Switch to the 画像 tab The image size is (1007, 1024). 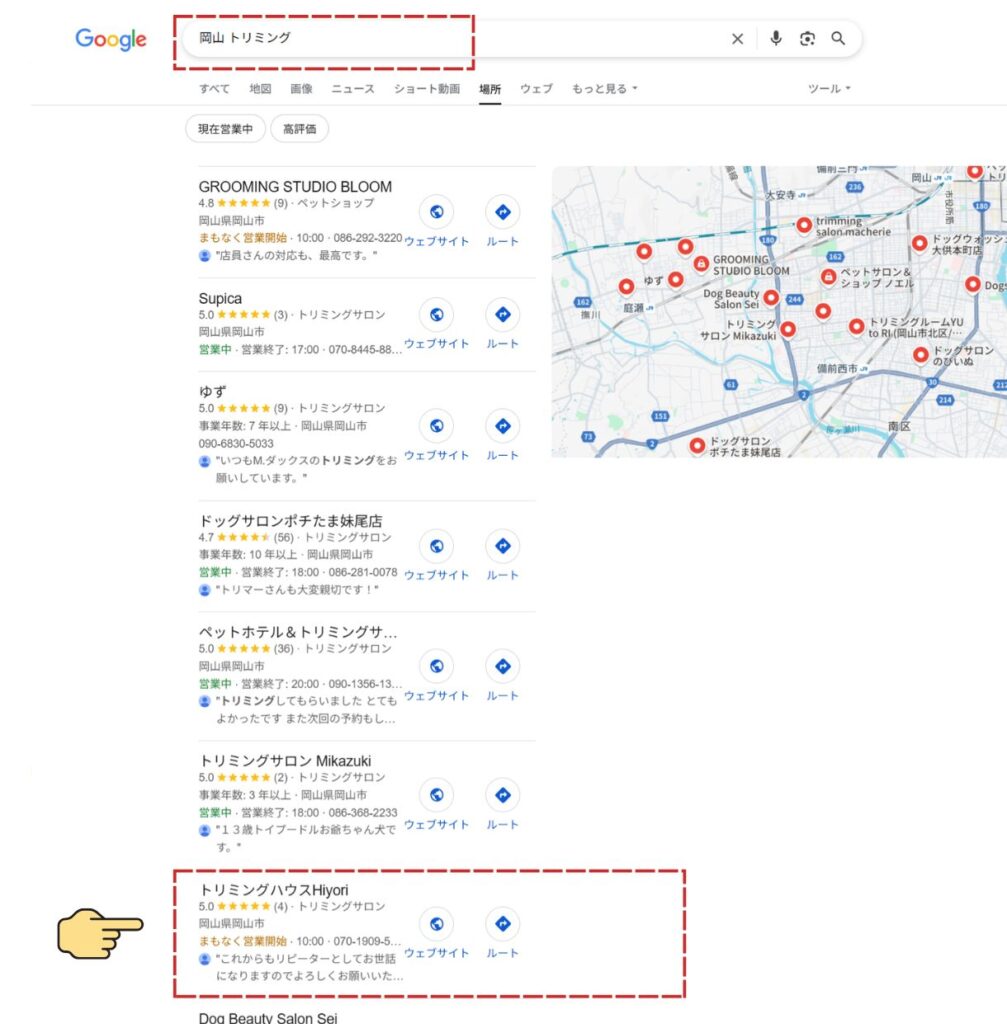pyautogui.click(x=301, y=89)
